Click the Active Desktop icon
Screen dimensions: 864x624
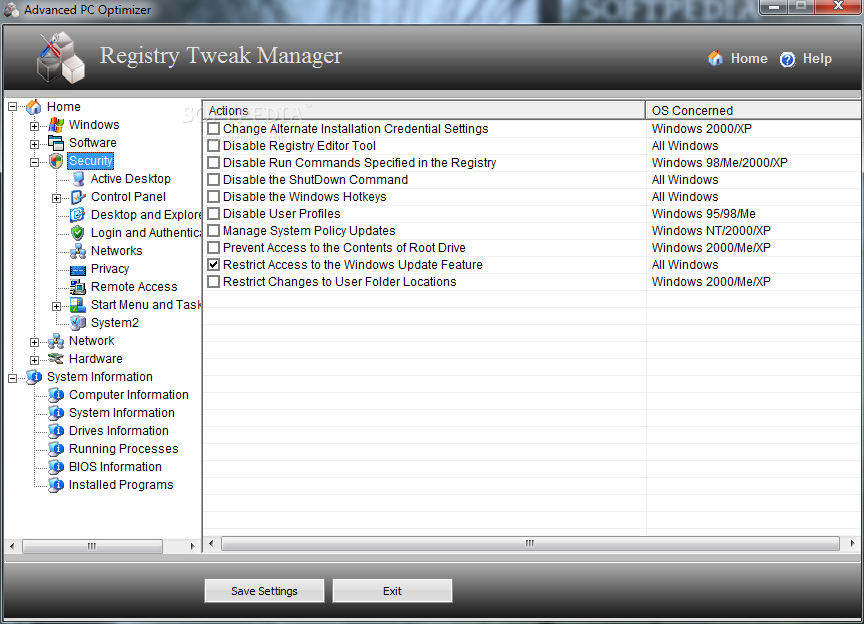point(78,179)
